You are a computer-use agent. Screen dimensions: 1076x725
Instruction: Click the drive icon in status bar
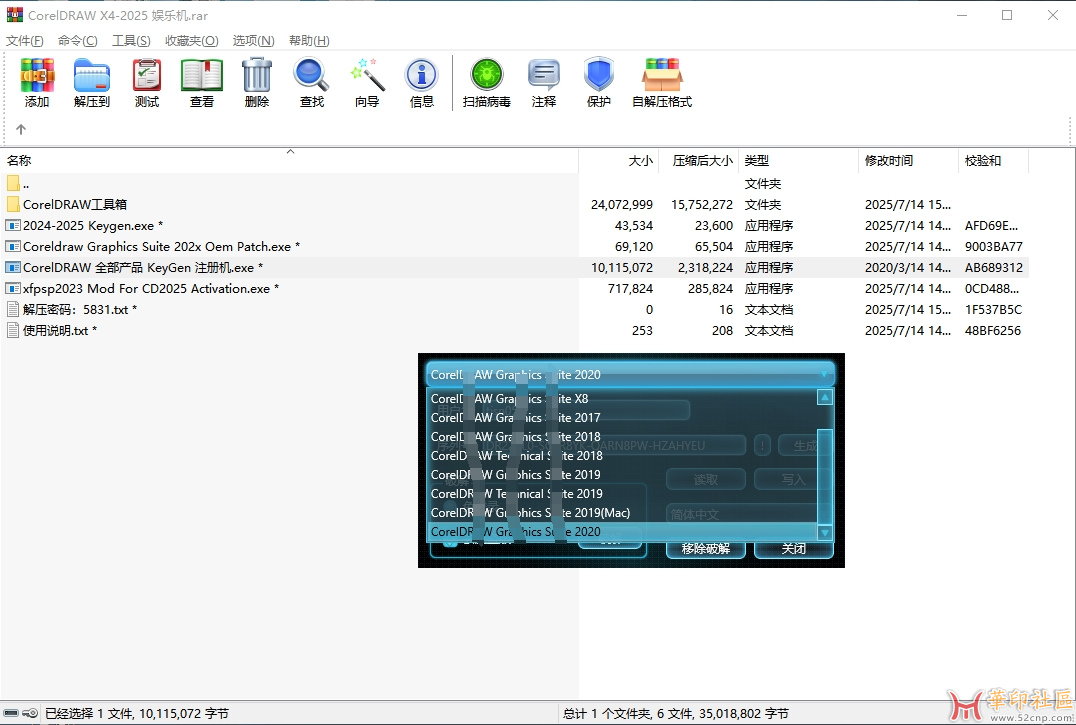[10, 713]
